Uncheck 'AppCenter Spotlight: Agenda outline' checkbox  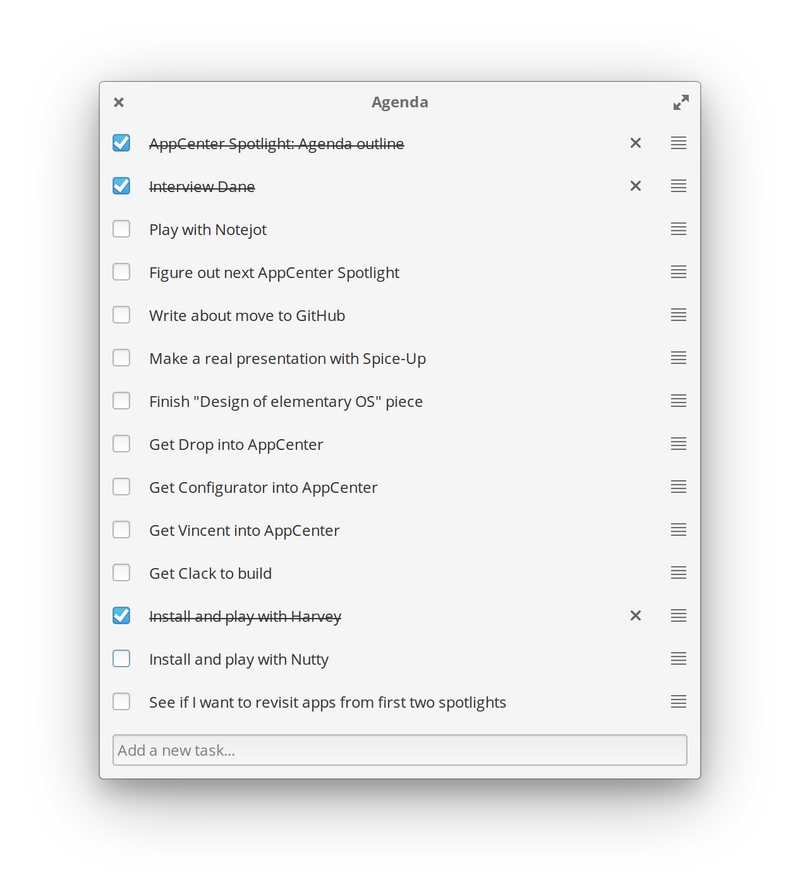click(121, 143)
